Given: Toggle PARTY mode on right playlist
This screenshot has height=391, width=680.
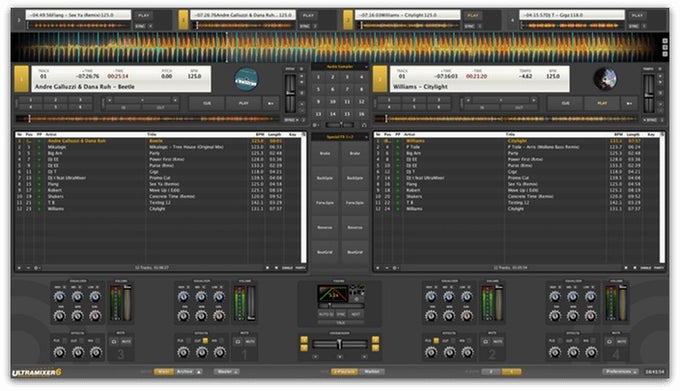Looking at the screenshot, I should coord(659,268).
